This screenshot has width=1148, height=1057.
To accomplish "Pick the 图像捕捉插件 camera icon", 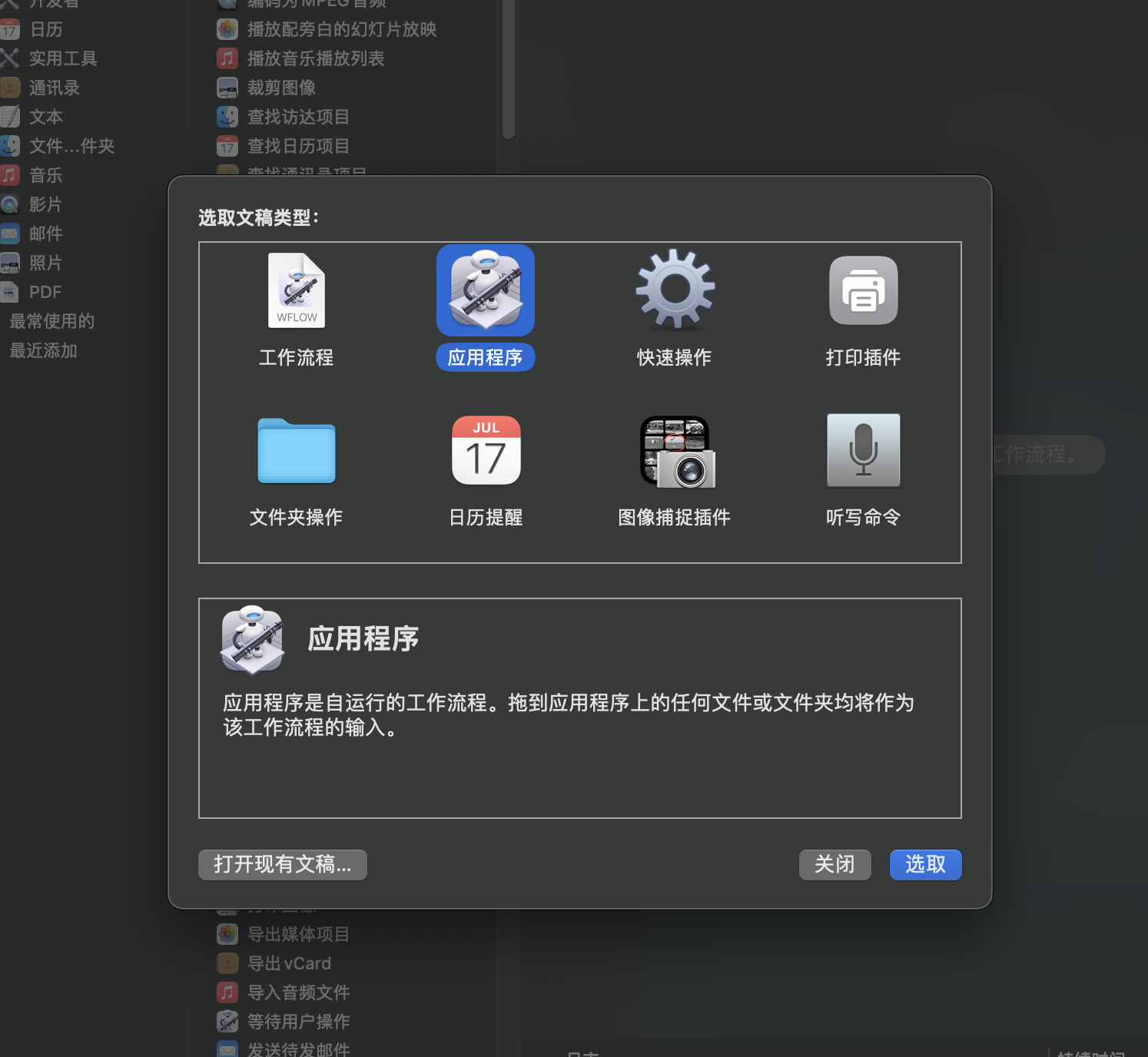I will point(674,451).
